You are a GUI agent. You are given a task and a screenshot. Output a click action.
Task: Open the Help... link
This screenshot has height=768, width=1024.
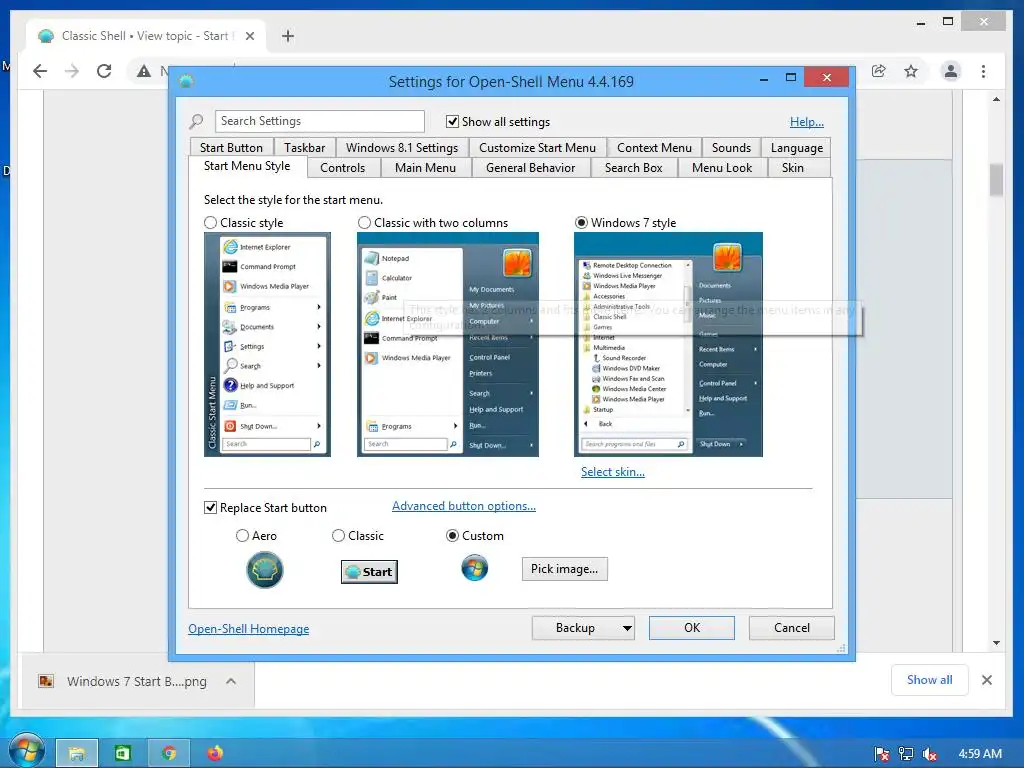807,121
